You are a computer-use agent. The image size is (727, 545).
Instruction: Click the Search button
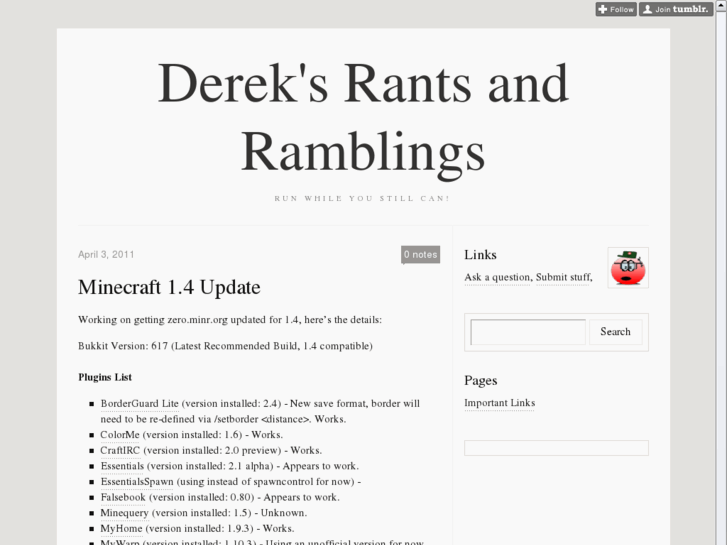(x=615, y=332)
